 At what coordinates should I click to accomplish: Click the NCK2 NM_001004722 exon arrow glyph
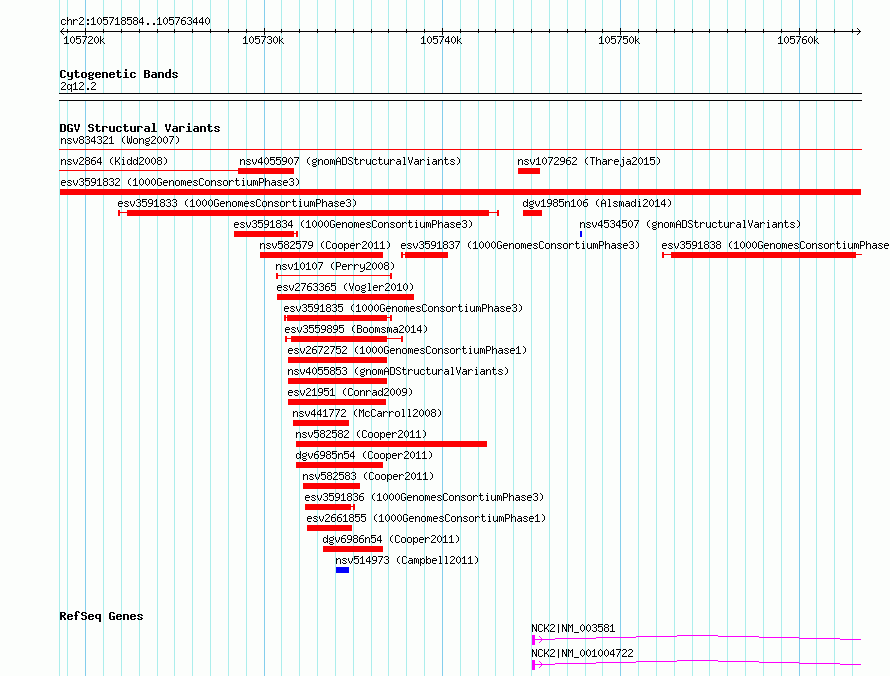[536, 665]
